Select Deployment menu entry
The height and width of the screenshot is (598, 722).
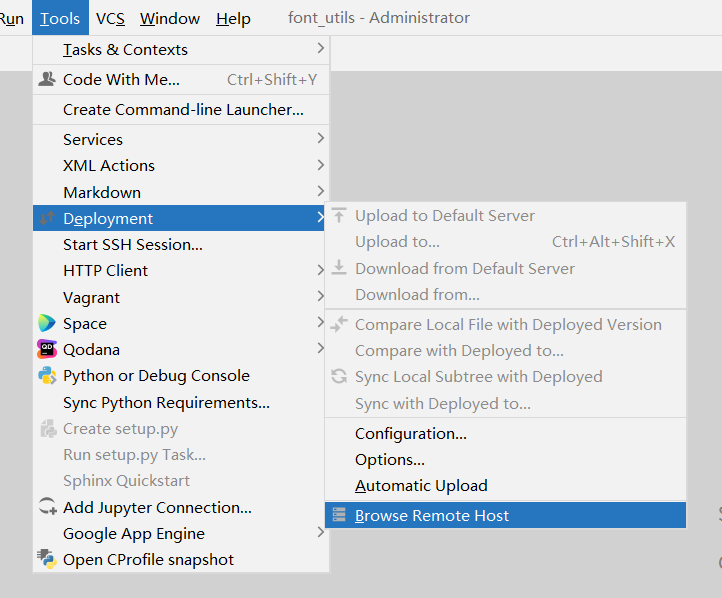pyautogui.click(x=179, y=218)
